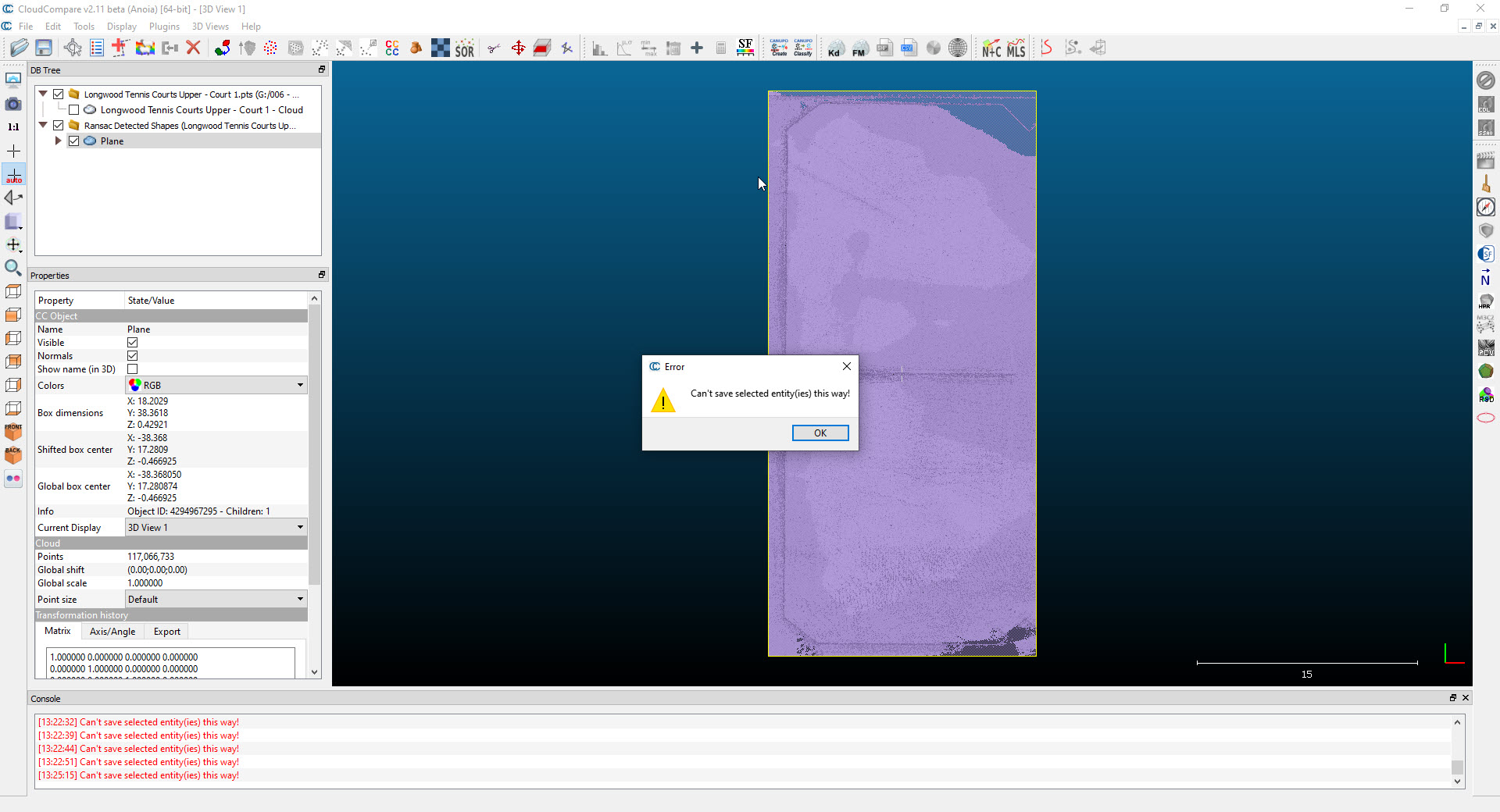Open the Point size dropdown
The image size is (1500, 812).
[216, 600]
